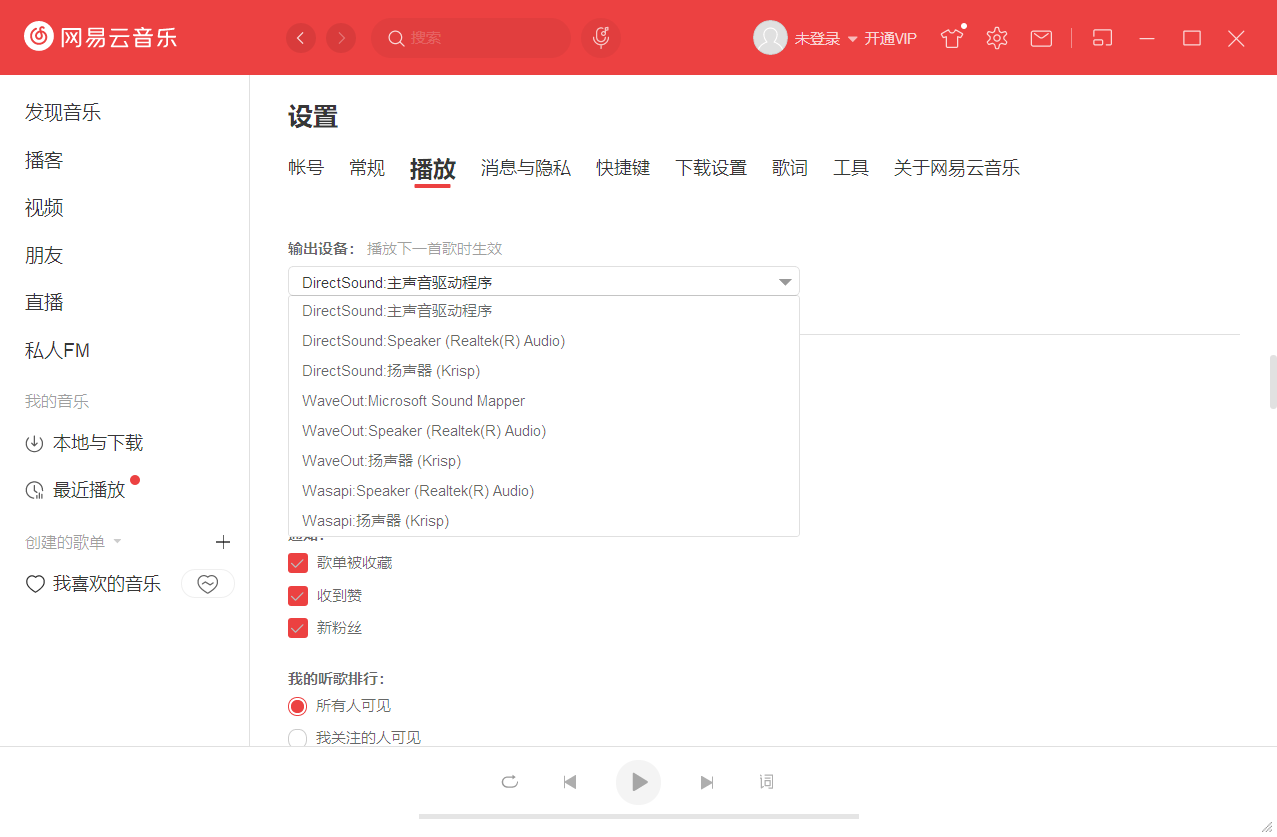The width and height of the screenshot is (1277, 837).
Task: Toggle the loop playback mode icon
Action: pos(510,782)
